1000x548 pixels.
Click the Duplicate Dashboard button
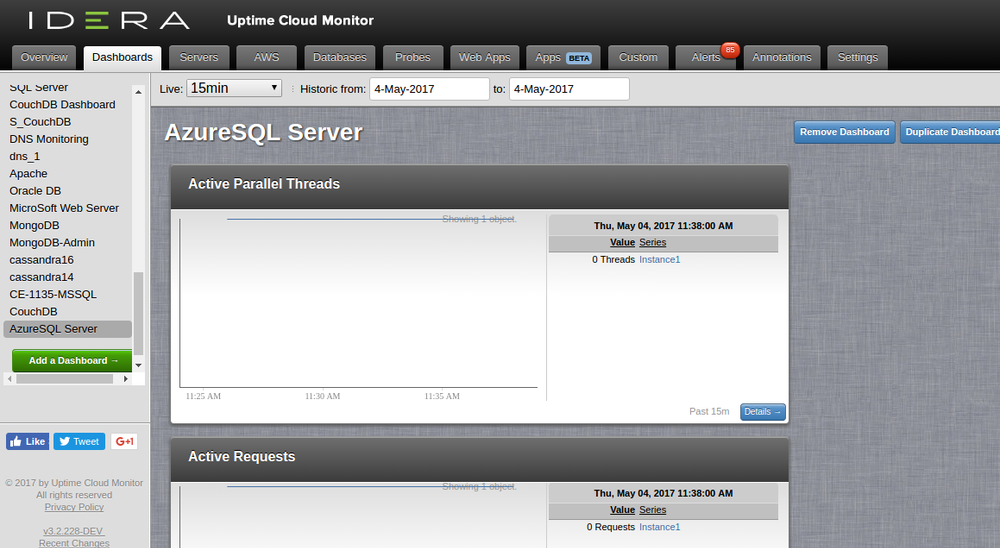[950, 132]
